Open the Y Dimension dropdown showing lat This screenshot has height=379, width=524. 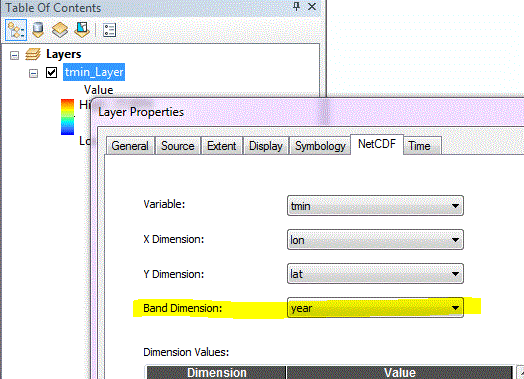[375, 274]
